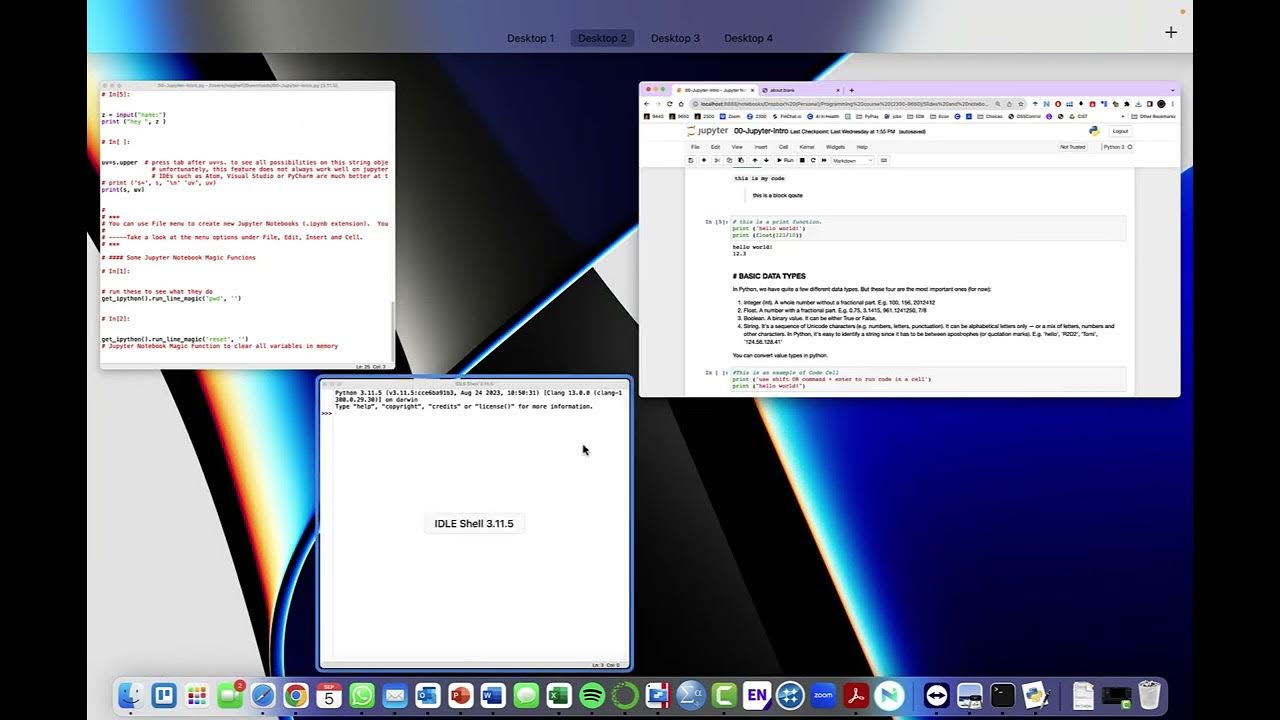Switch to Desktop 3
Viewport: 1280px width, 720px height.
tap(675, 38)
